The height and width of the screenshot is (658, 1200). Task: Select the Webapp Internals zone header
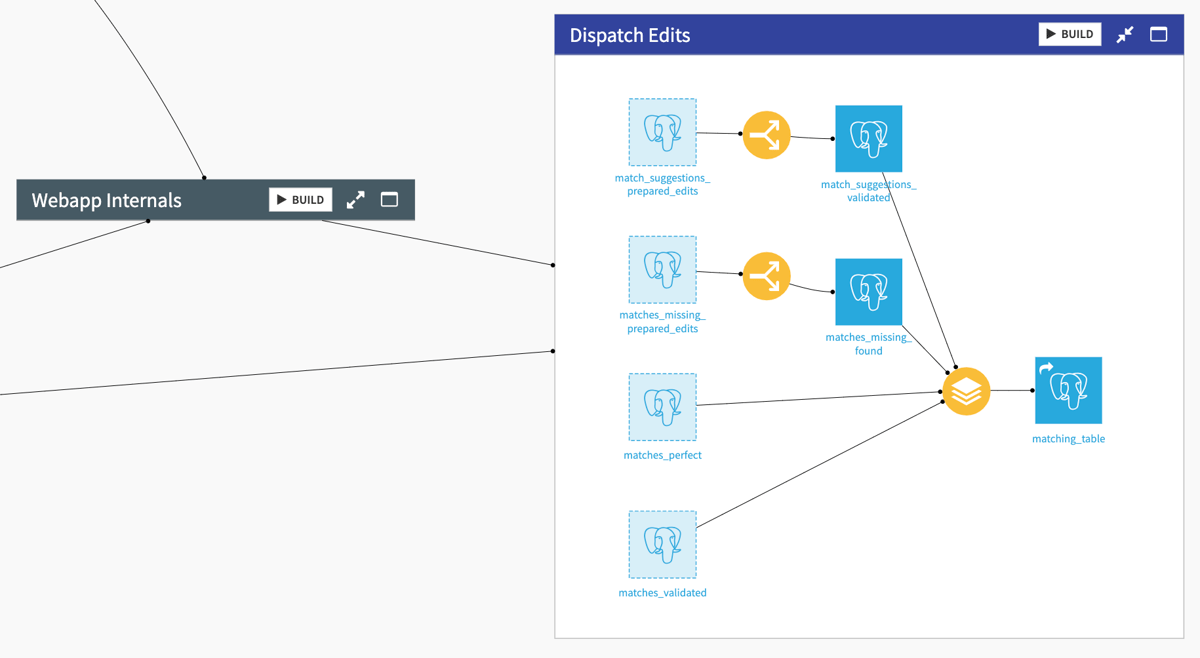coord(107,200)
